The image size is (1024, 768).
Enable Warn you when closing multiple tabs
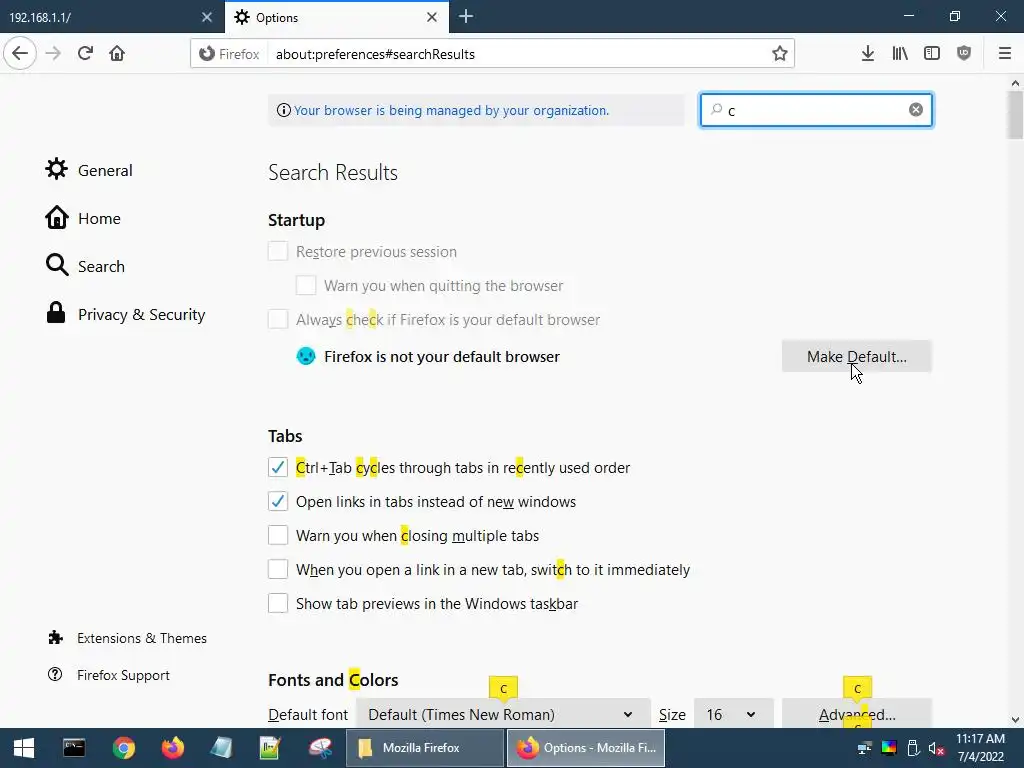point(278,536)
